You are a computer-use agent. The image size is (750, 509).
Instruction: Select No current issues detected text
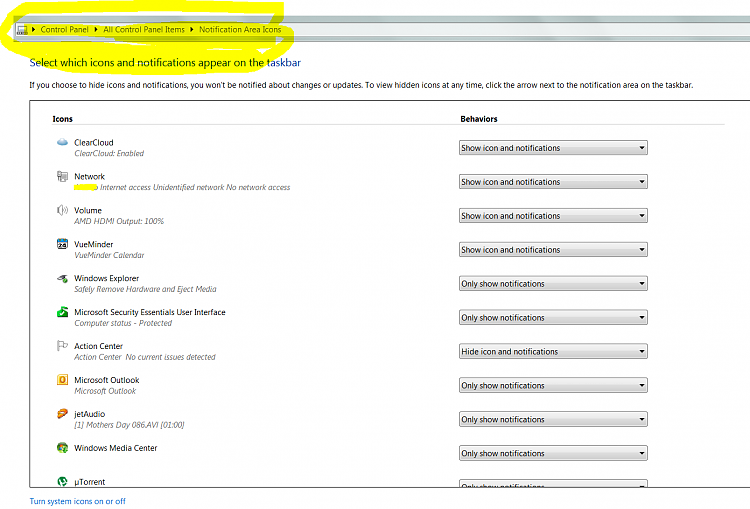click(170, 357)
